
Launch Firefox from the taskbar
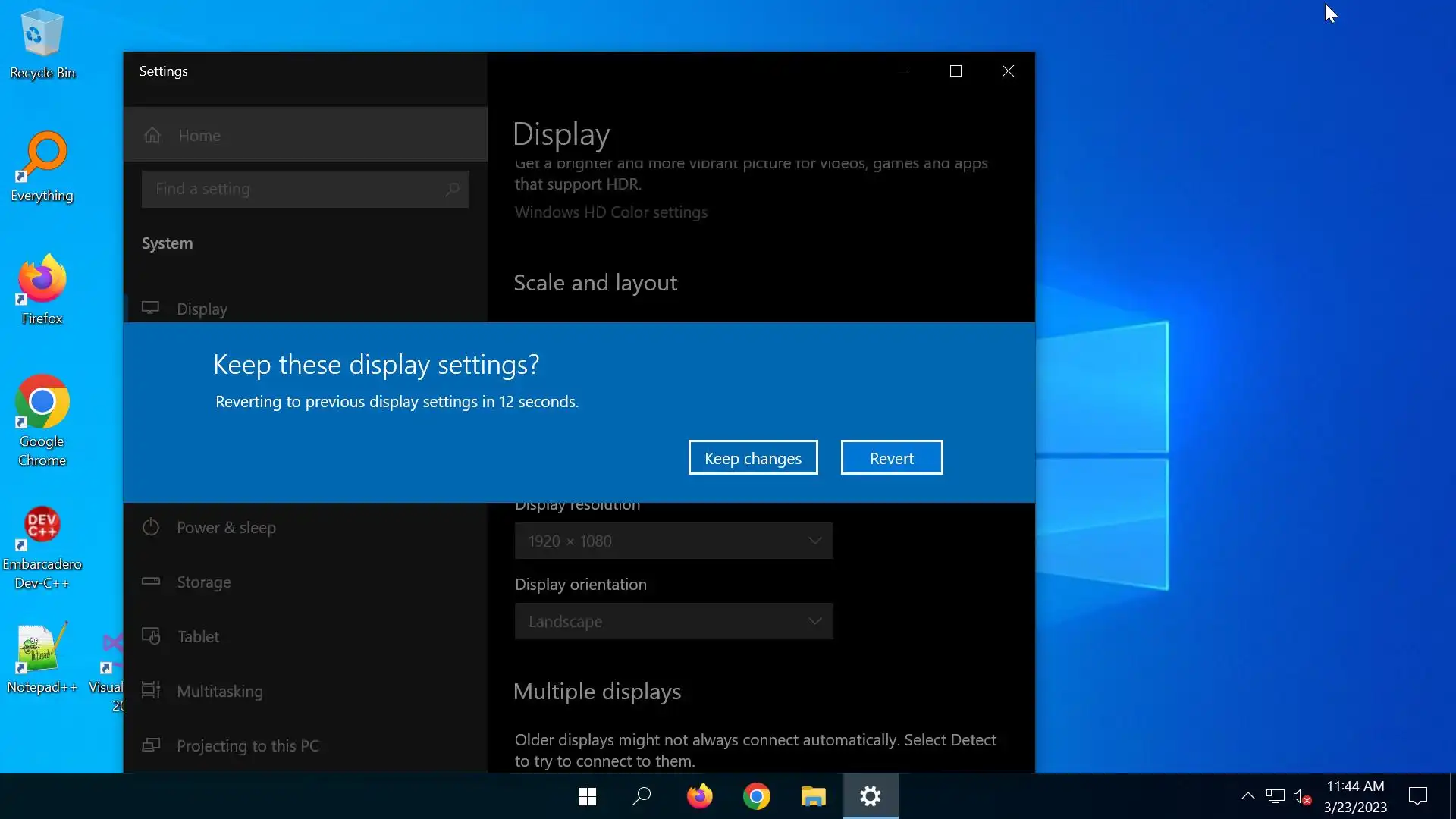click(699, 796)
